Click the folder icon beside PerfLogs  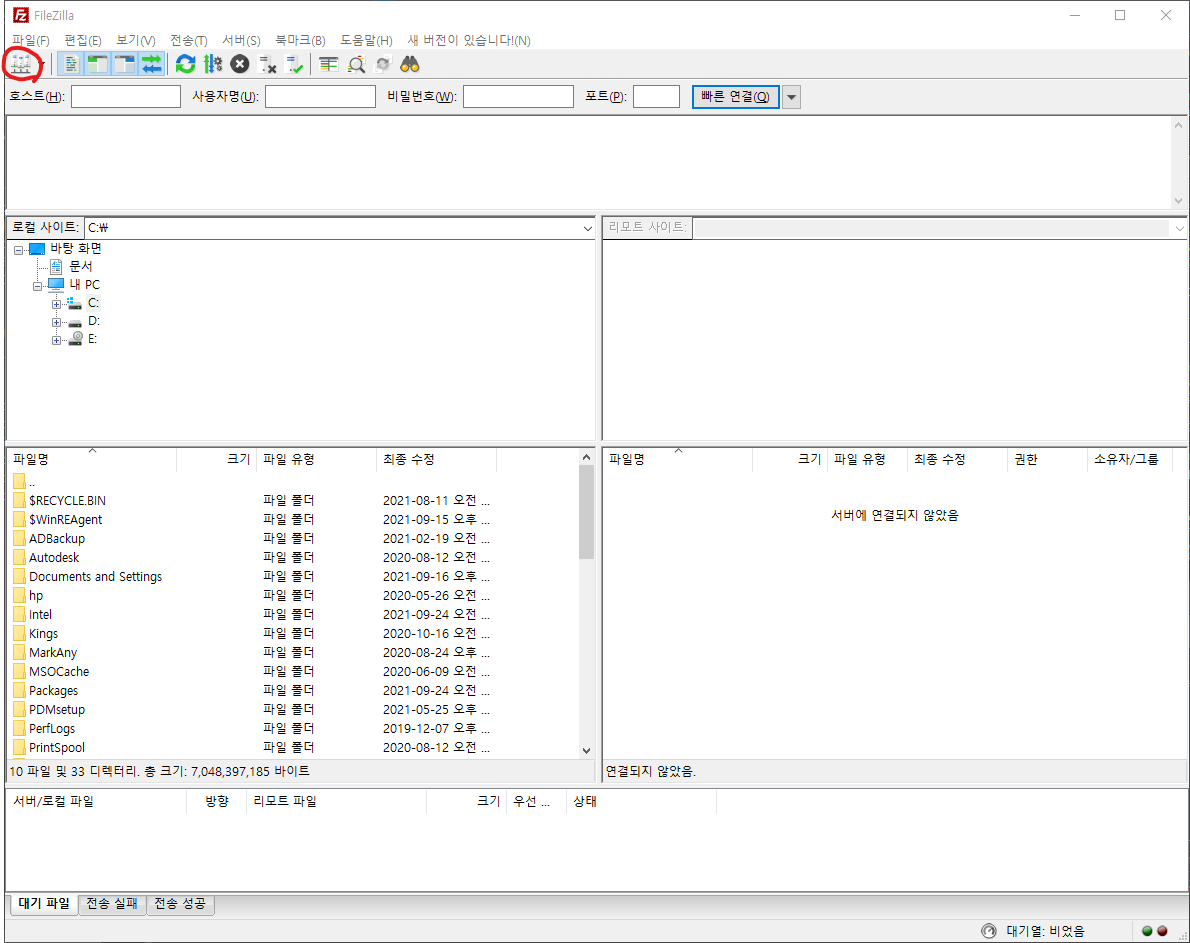click(x=19, y=728)
